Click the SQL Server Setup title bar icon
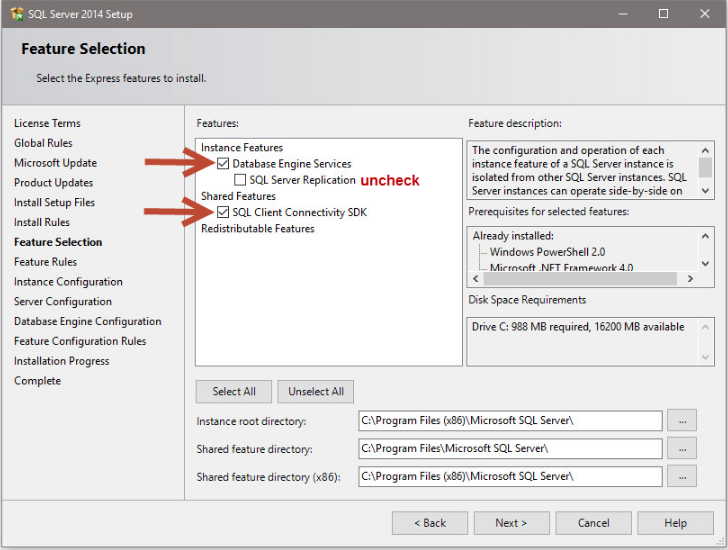Screen dimensions: 728x550 tap(17, 14)
